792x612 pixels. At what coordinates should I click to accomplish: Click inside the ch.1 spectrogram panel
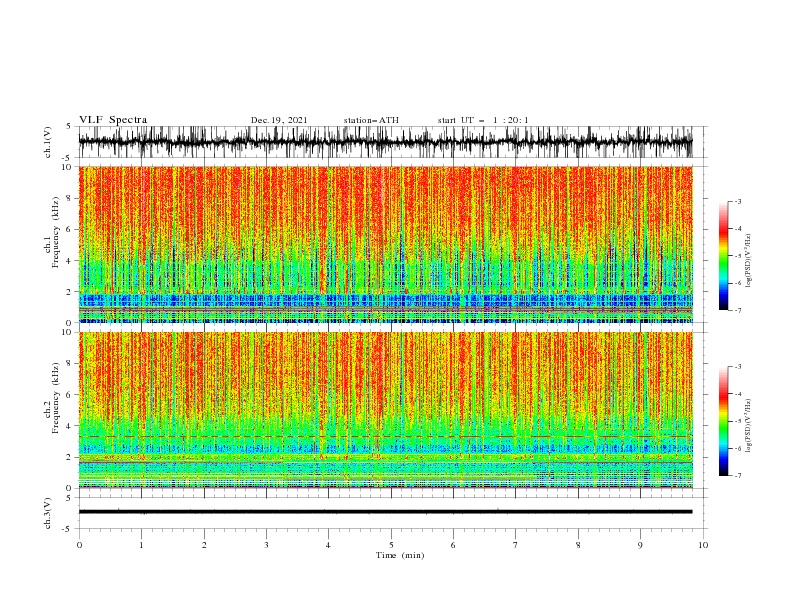(x=385, y=244)
